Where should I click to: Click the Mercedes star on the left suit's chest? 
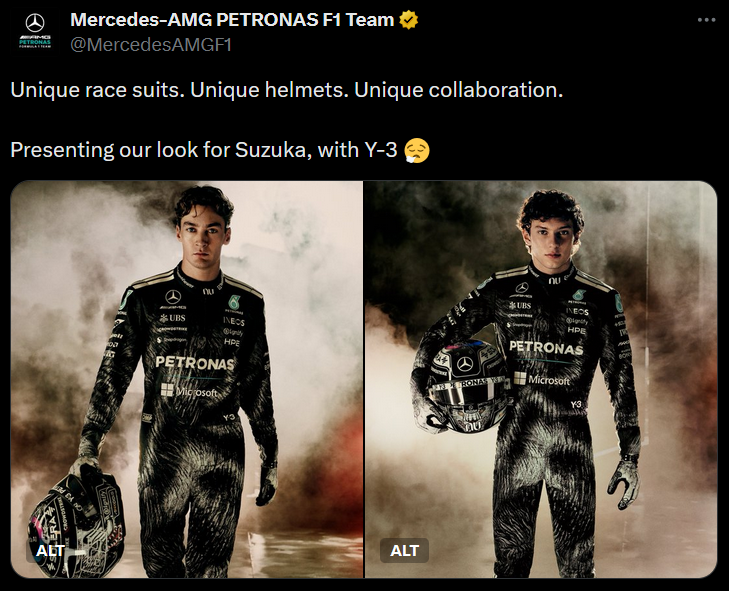click(173, 297)
